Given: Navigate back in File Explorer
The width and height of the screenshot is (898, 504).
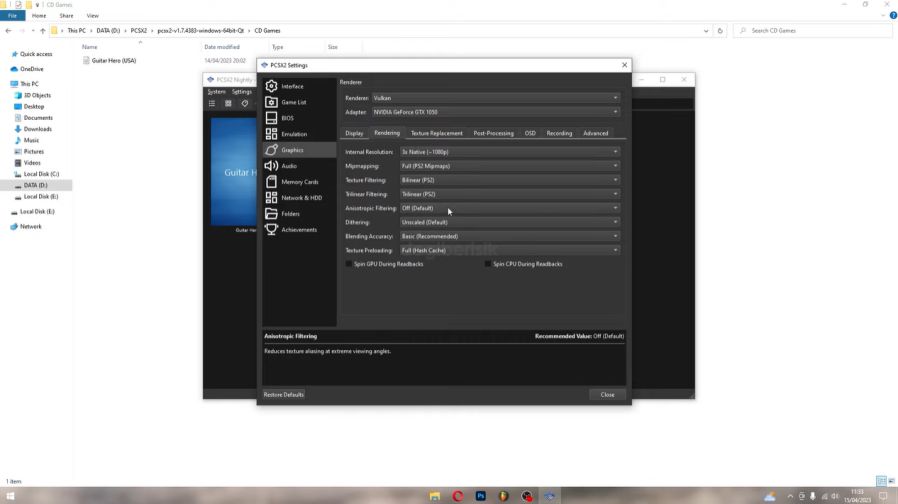Looking at the screenshot, I should coord(8,31).
